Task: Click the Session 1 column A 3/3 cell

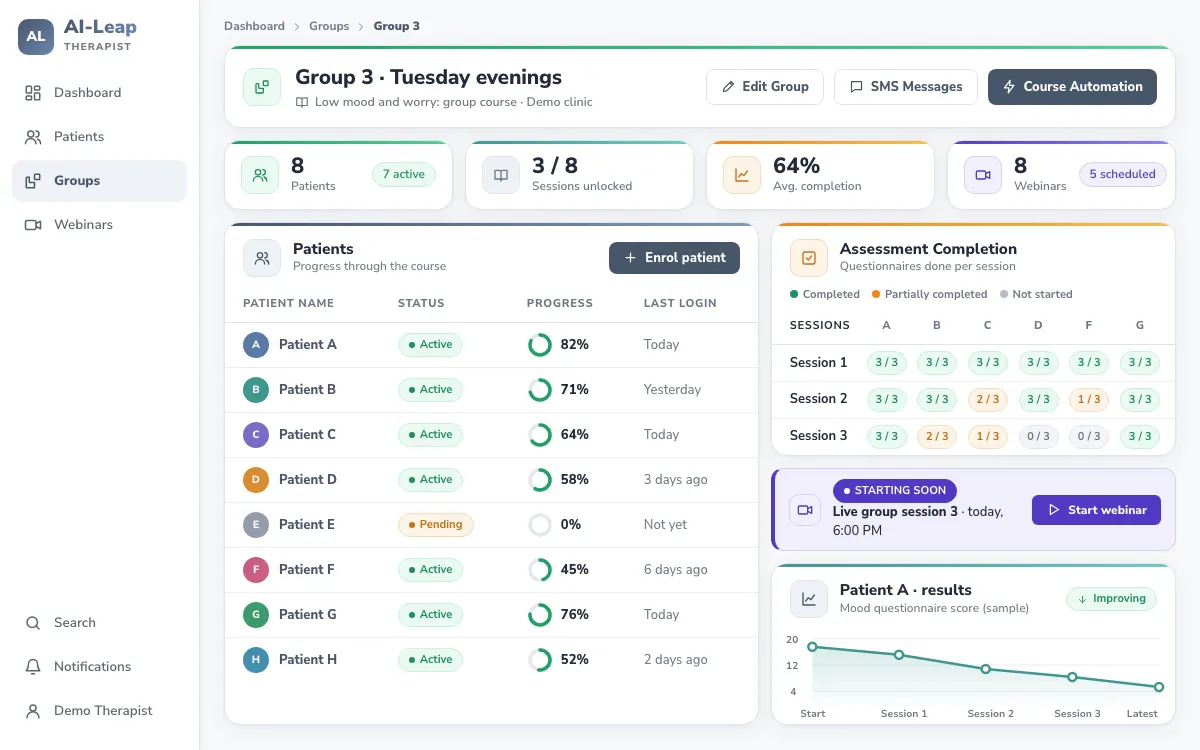Action: coord(886,363)
